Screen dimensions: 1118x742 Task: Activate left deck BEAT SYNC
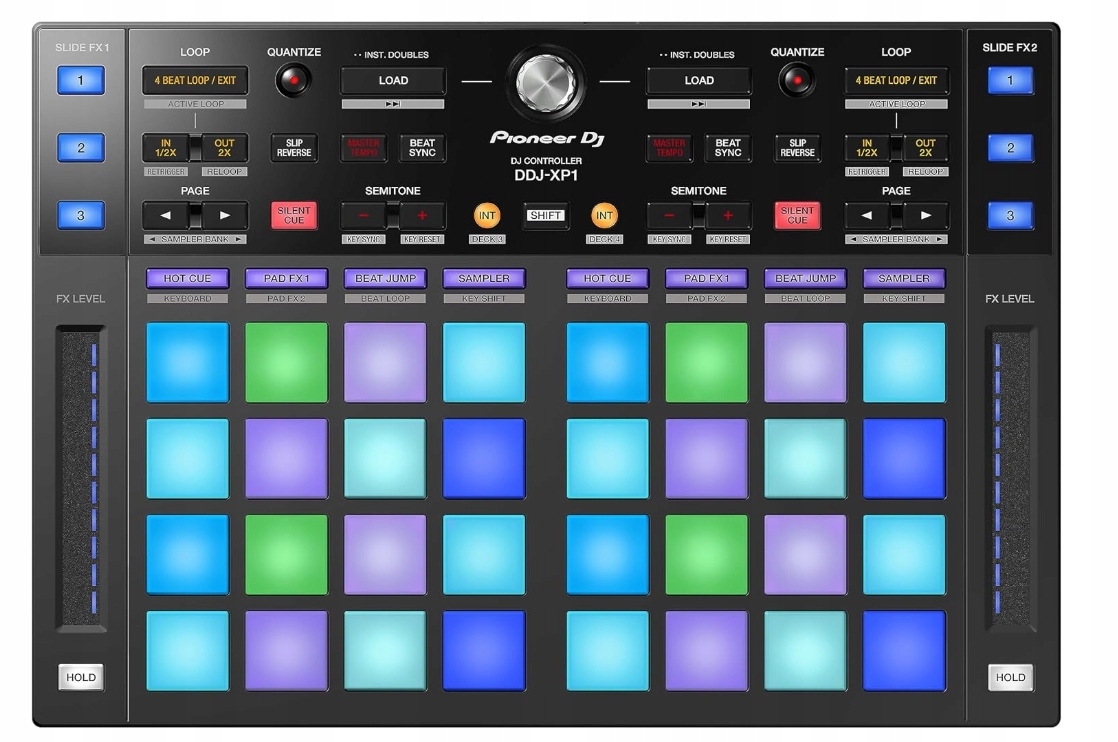click(x=422, y=148)
